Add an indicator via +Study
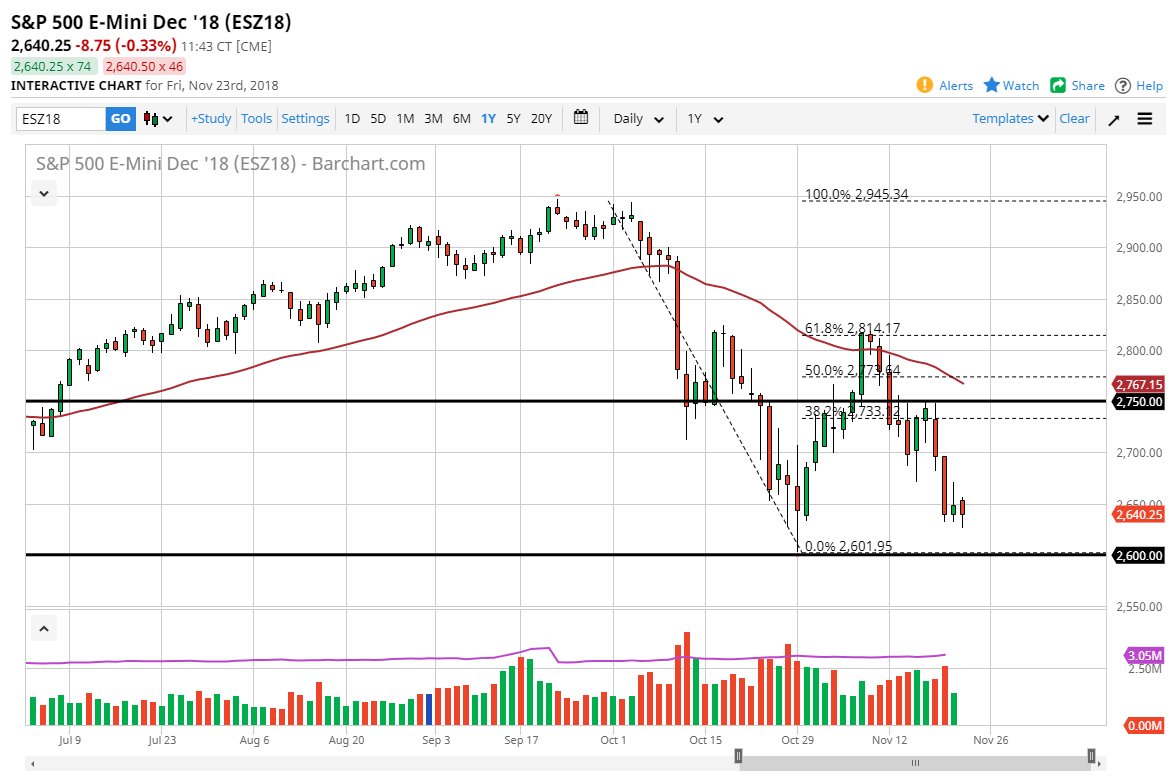Image resolution: width=1173 pixels, height=780 pixels. tap(210, 118)
